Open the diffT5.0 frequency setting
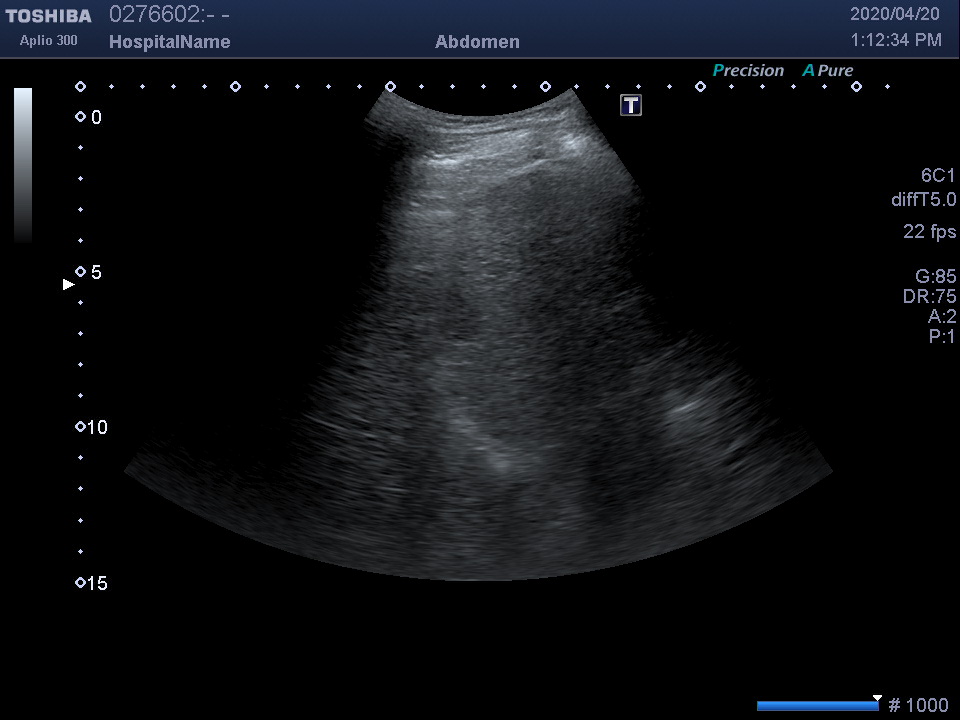The width and height of the screenshot is (960, 720). point(923,200)
